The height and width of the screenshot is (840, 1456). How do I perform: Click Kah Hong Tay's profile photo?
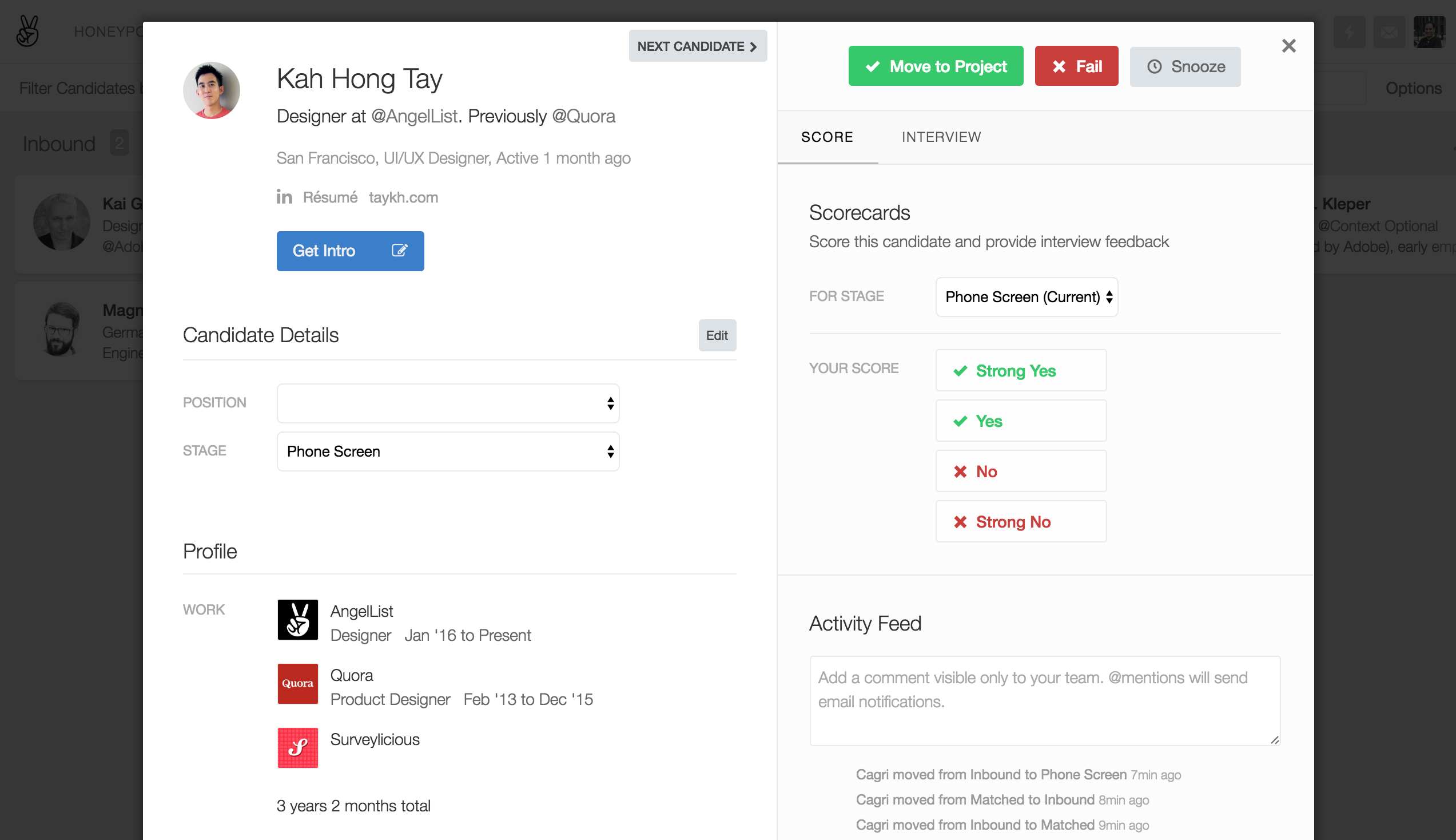[212, 90]
